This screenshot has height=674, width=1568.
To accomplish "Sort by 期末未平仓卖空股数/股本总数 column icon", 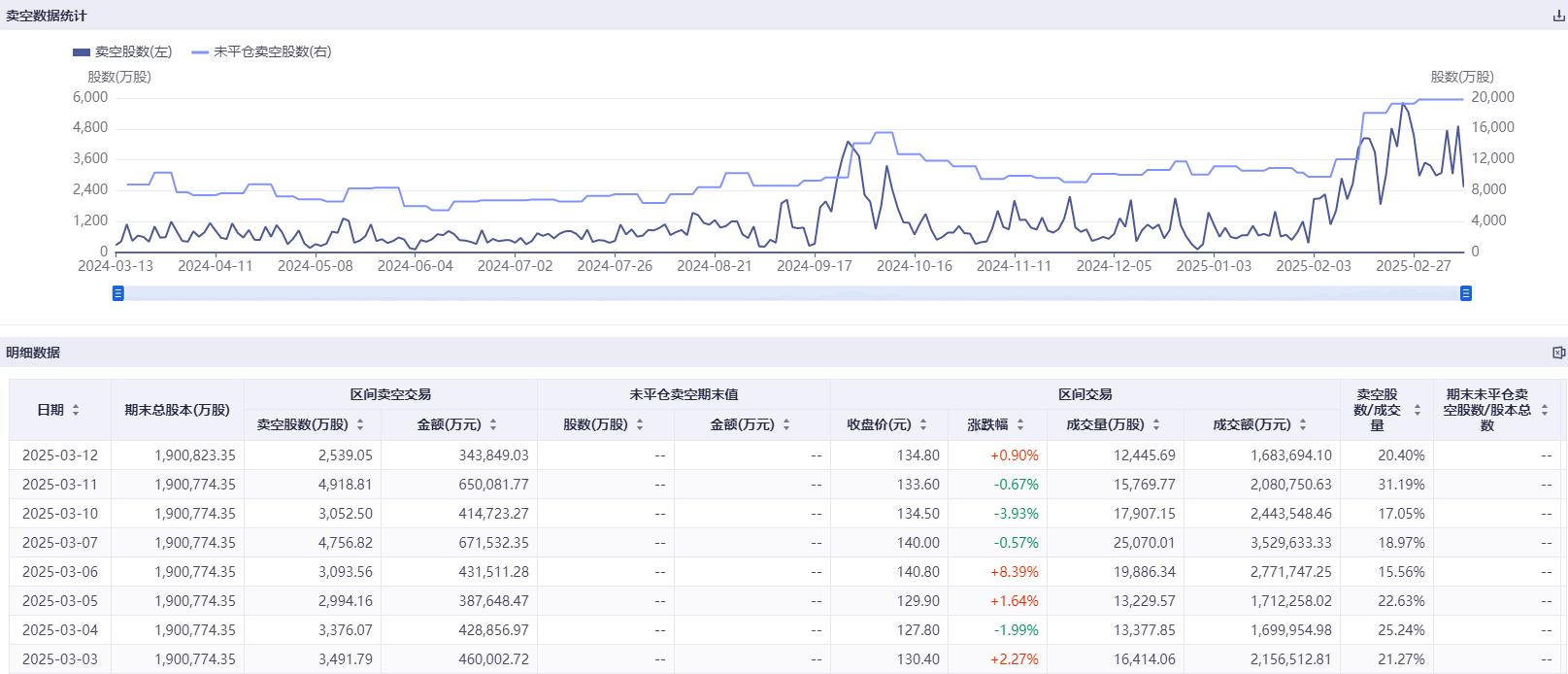I will point(1545,410).
